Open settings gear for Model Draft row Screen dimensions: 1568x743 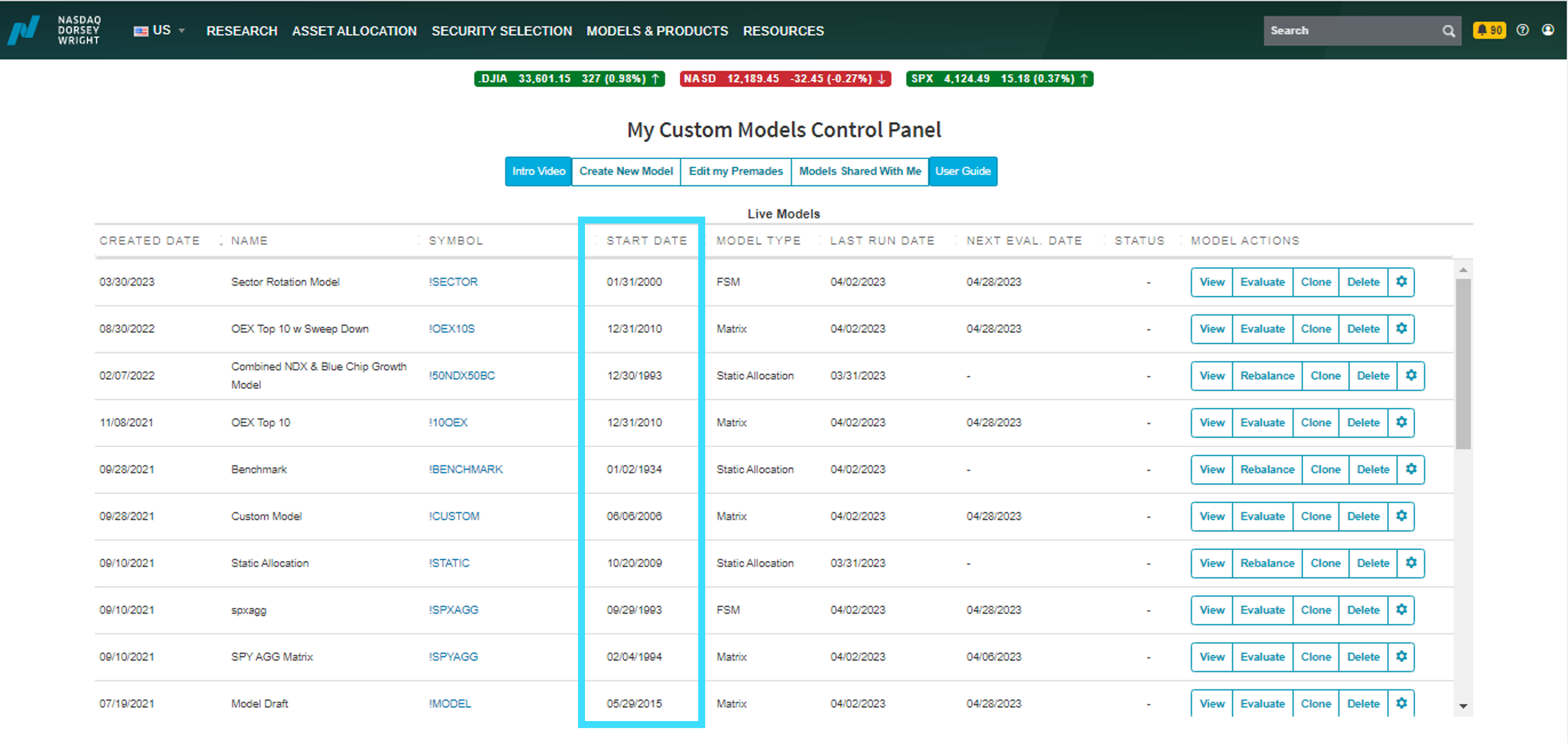(1401, 704)
